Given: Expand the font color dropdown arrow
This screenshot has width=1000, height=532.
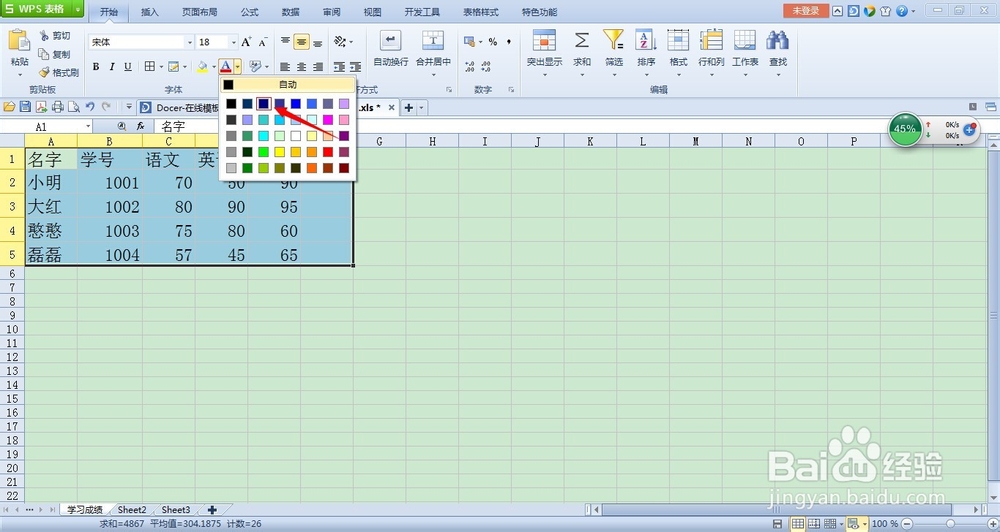Looking at the screenshot, I should tap(237, 66).
